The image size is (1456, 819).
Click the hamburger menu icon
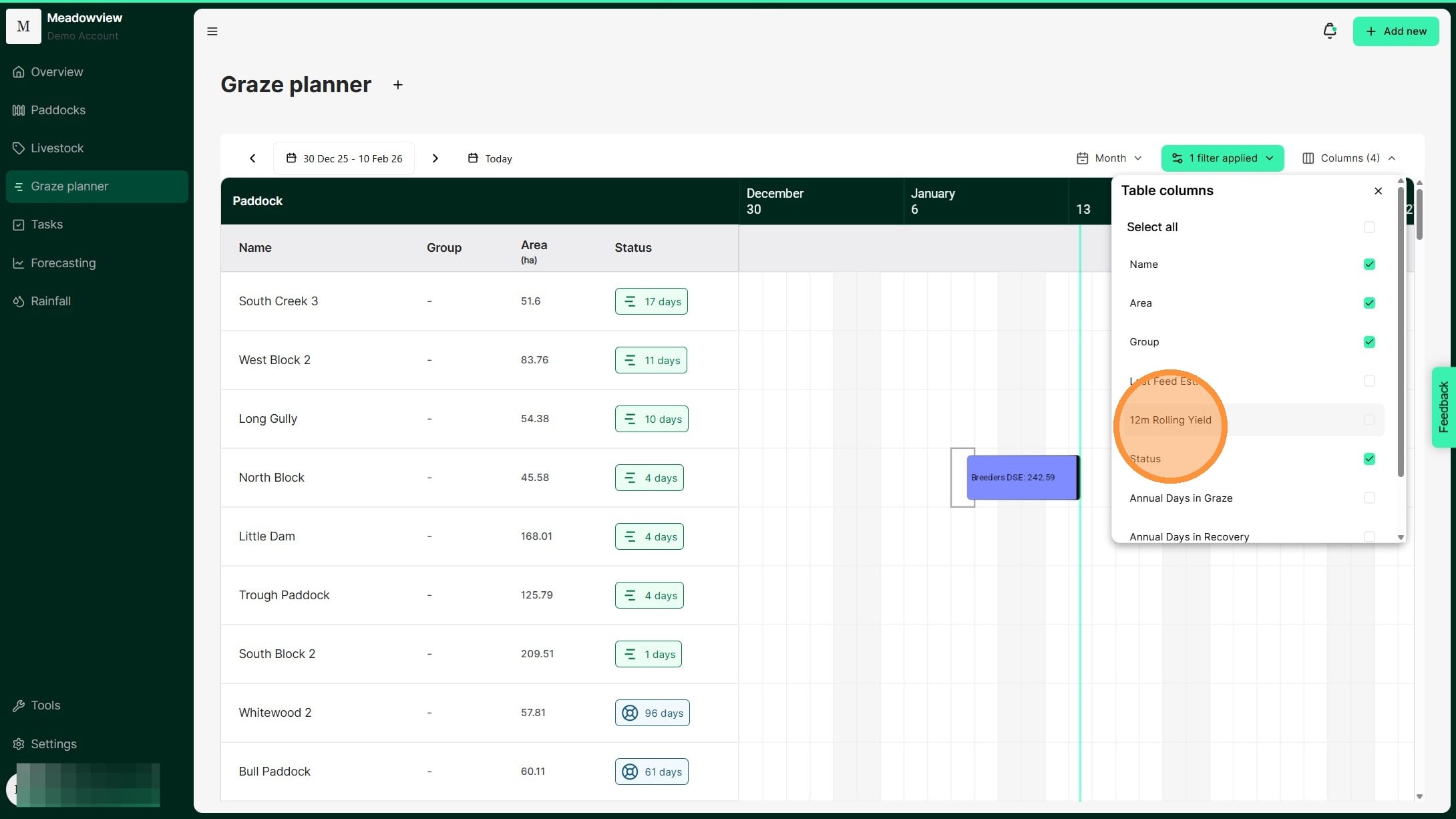pos(212,31)
